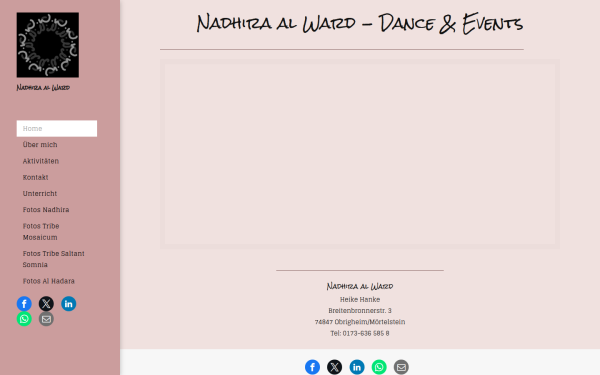
Task: Click the black circular logo image
Action: [x=48, y=45]
